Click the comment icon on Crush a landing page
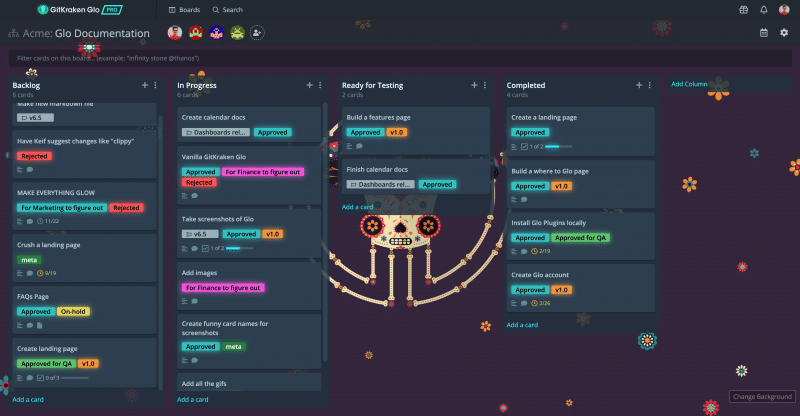The image size is (800, 416). point(30,273)
